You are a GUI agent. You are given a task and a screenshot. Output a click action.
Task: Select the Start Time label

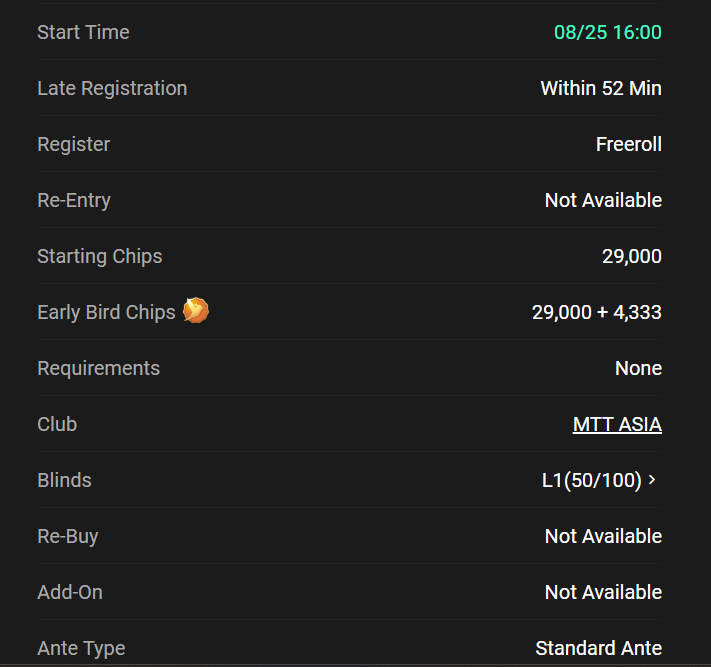(x=83, y=32)
